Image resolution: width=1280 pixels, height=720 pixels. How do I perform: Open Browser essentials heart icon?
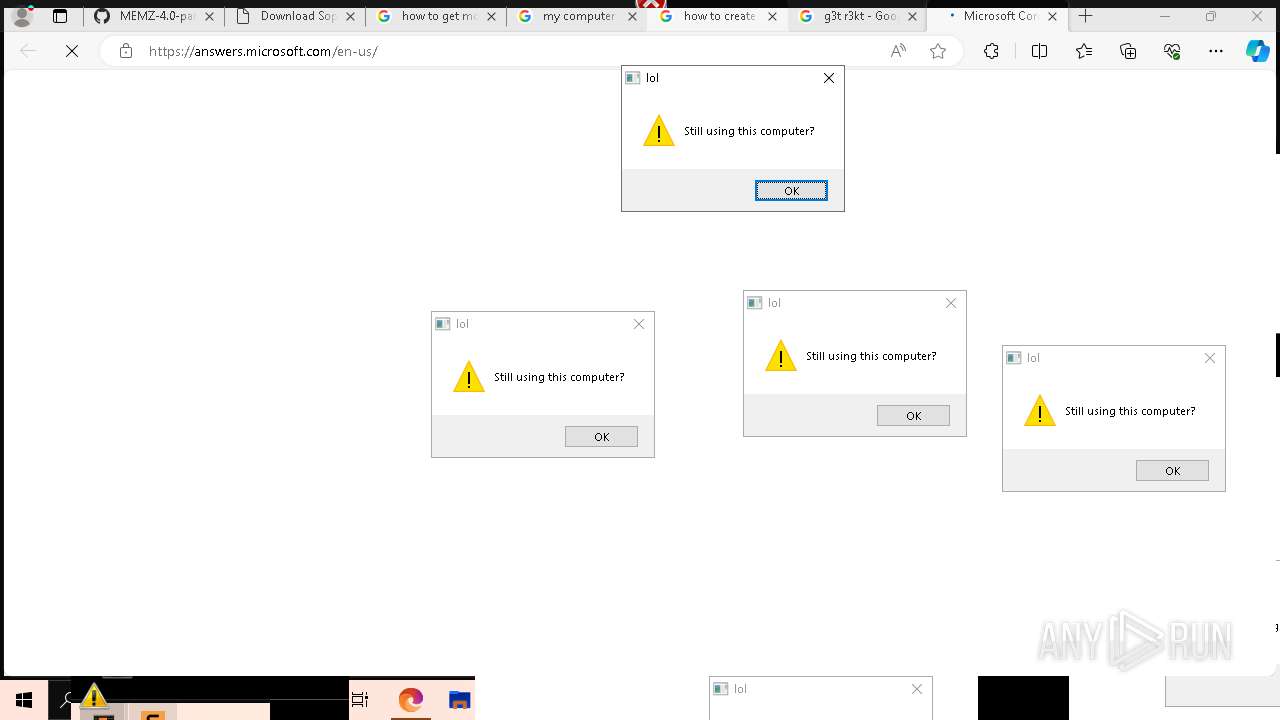point(1172,51)
